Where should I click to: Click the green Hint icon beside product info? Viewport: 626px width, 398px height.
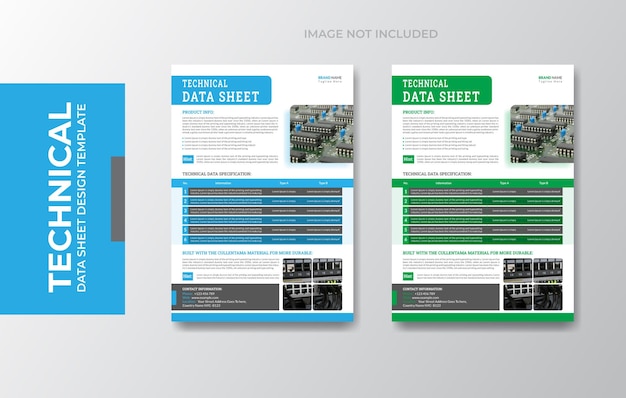coord(408,159)
